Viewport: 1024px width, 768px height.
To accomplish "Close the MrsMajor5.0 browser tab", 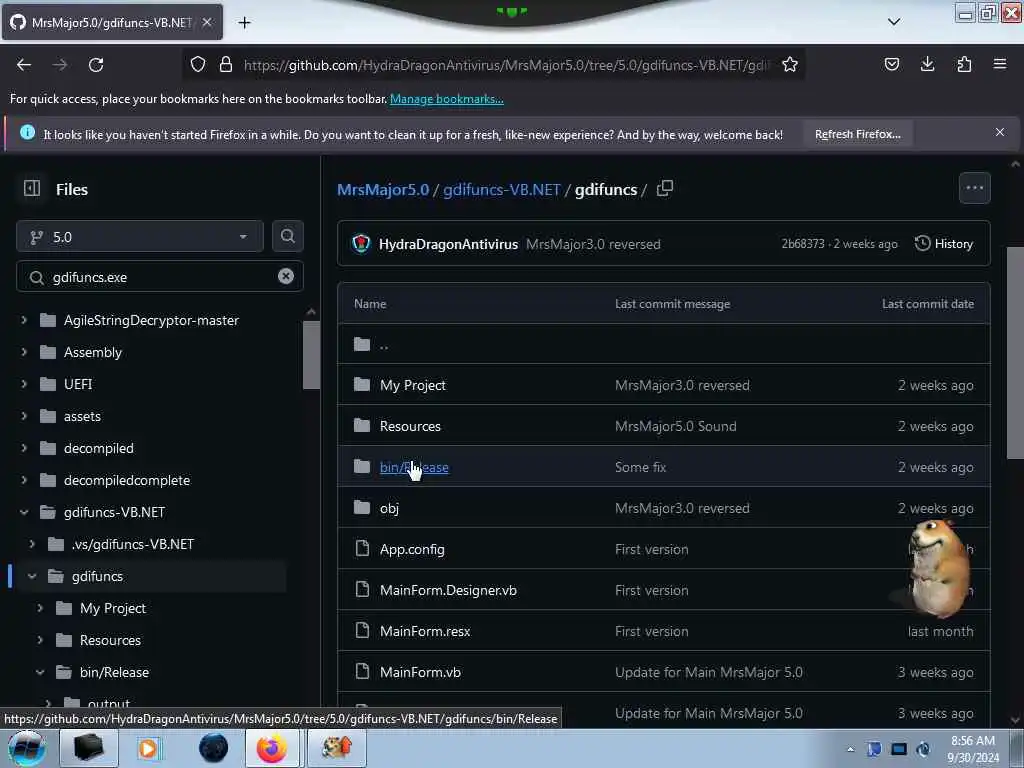I will 206,22.
